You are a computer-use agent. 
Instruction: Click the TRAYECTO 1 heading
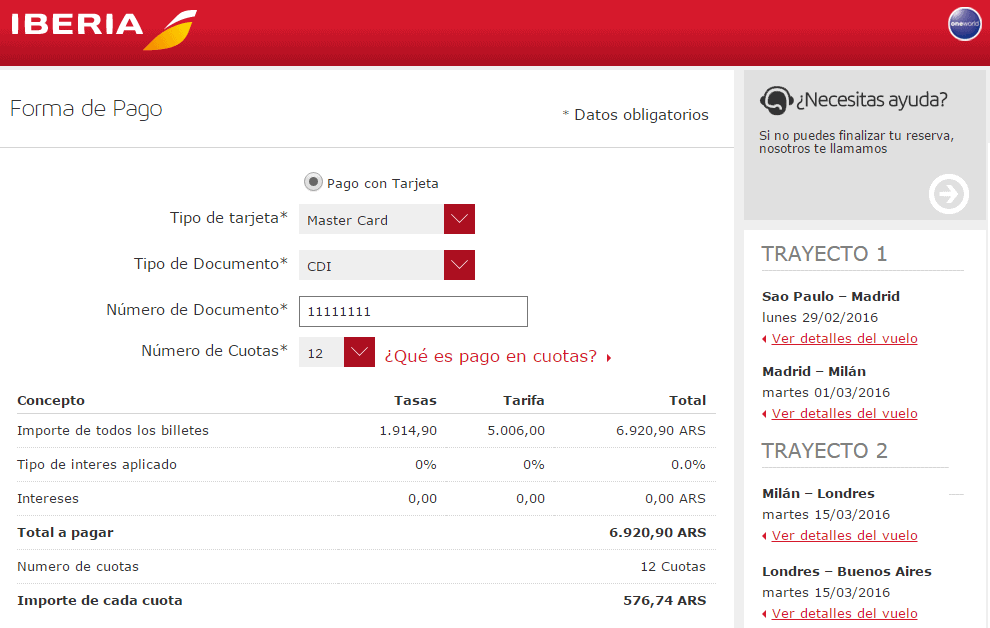click(x=824, y=254)
